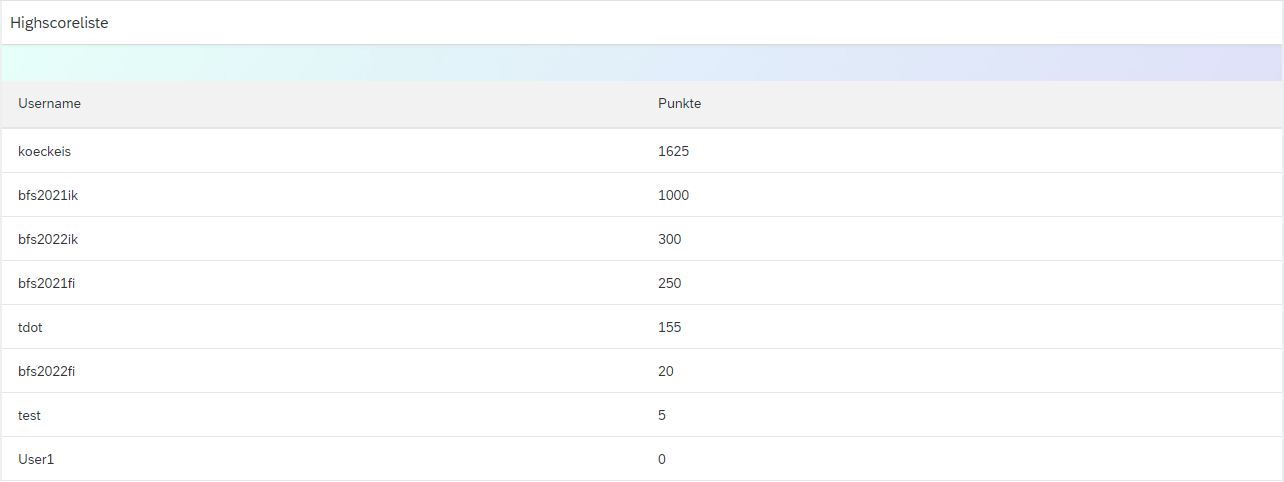Select the bfs2022ik username entry
The width and height of the screenshot is (1284, 482).
coord(48,239)
